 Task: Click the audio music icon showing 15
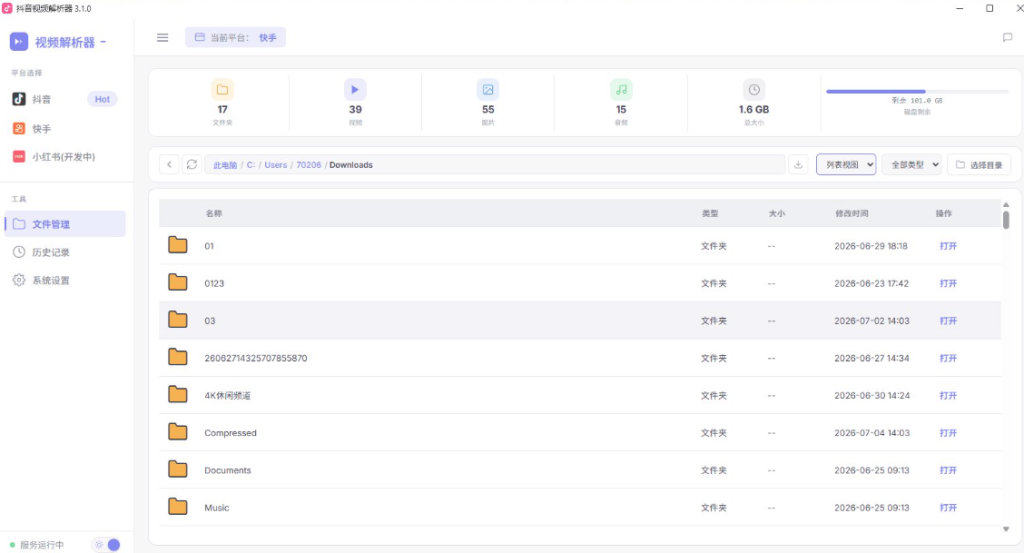(621, 89)
